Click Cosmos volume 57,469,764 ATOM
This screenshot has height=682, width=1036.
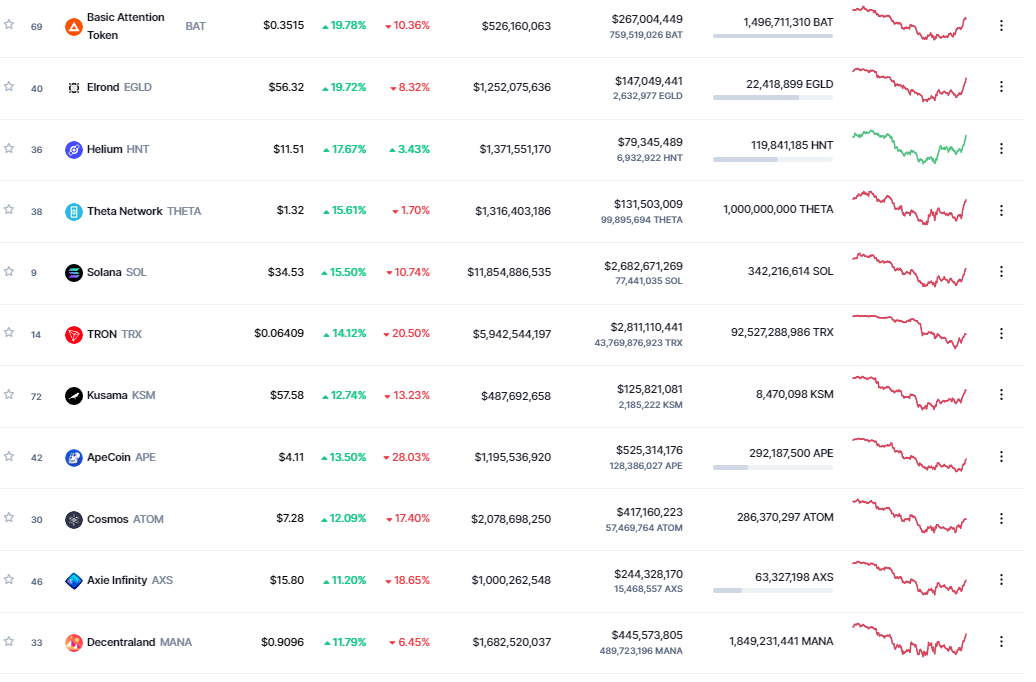[x=644, y=528]
